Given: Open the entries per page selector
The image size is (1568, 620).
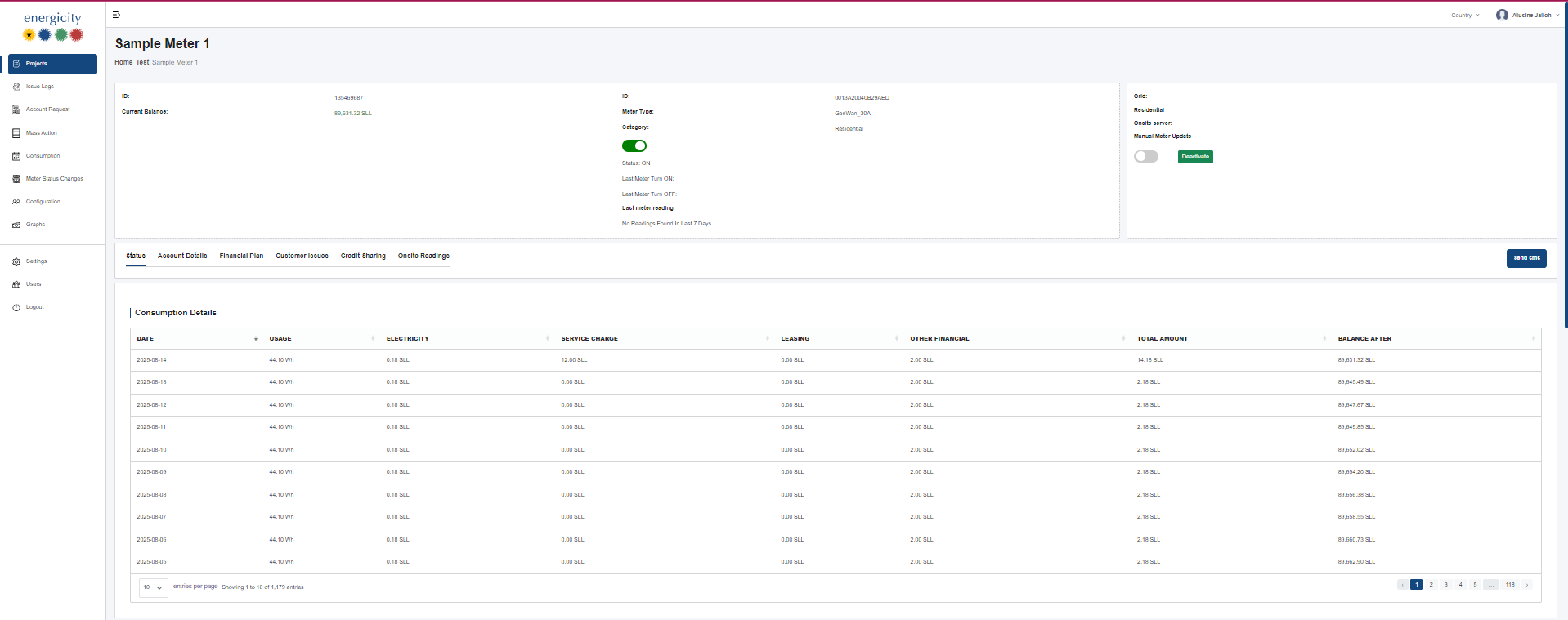Looking at the screenshot, I should tap(153, 587).
